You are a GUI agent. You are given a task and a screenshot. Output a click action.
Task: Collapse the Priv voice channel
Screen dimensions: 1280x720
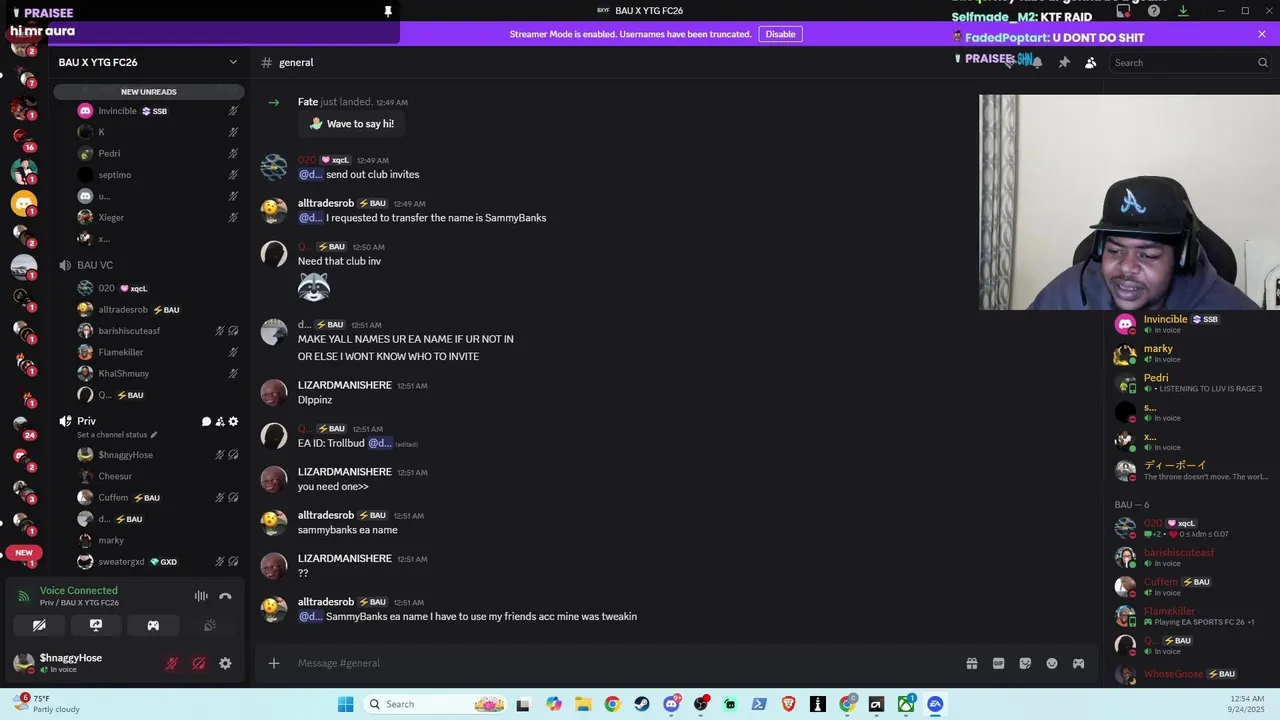[87, 421]
